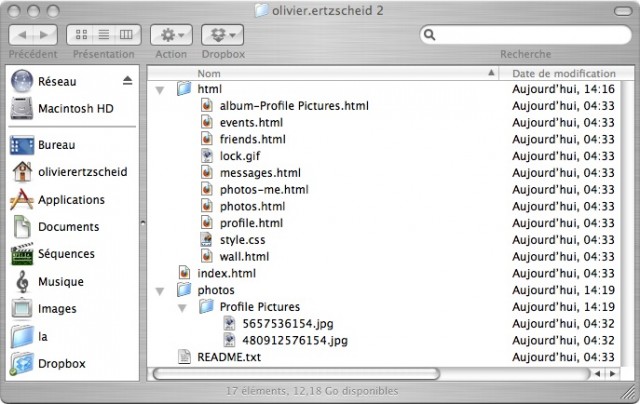Open the Action gear dropdown menu
The height and width of the screenshot is (404, 640).
170,35
